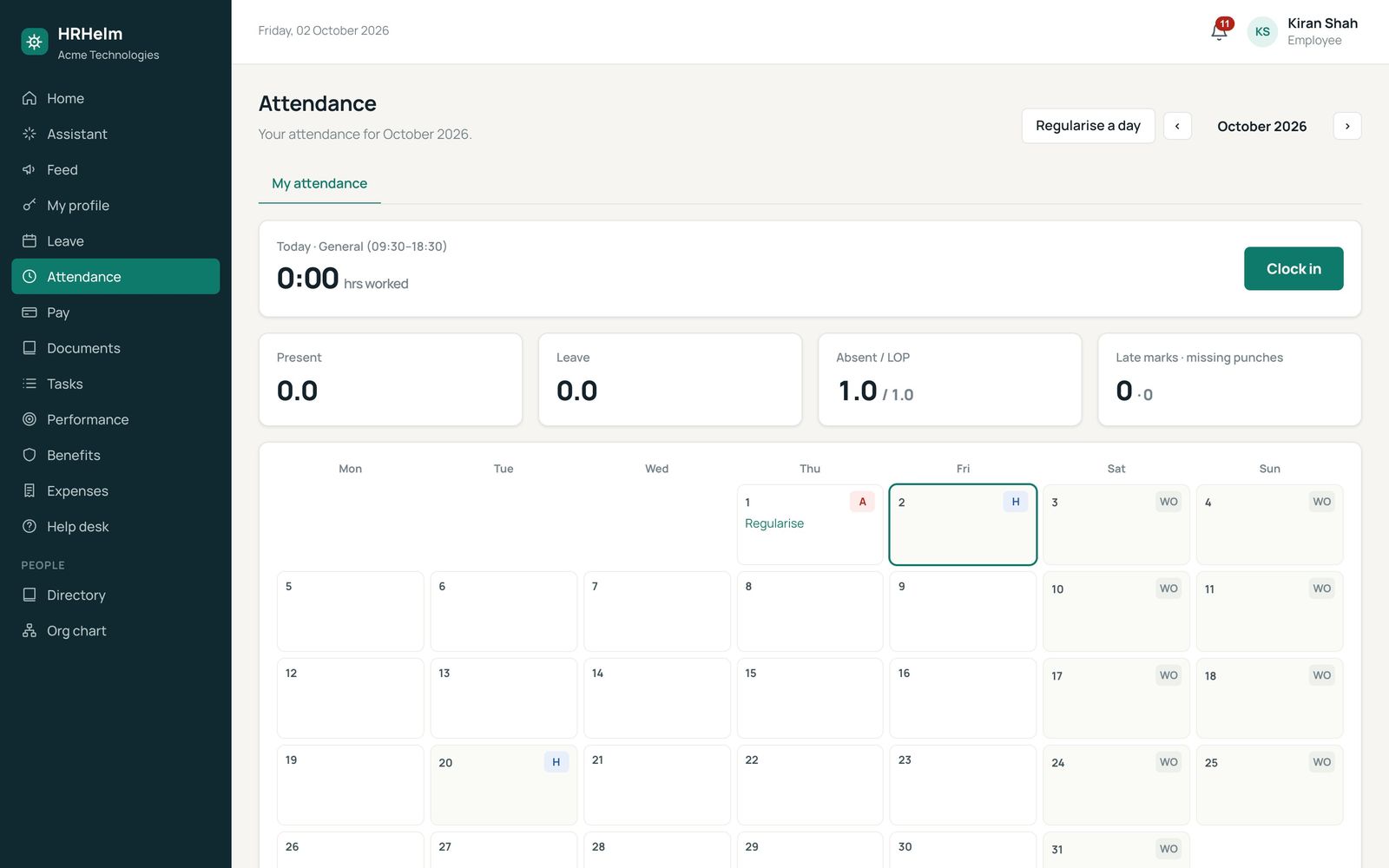
Task: Select the 2 October calendar cell
Action: click(963, 524)
